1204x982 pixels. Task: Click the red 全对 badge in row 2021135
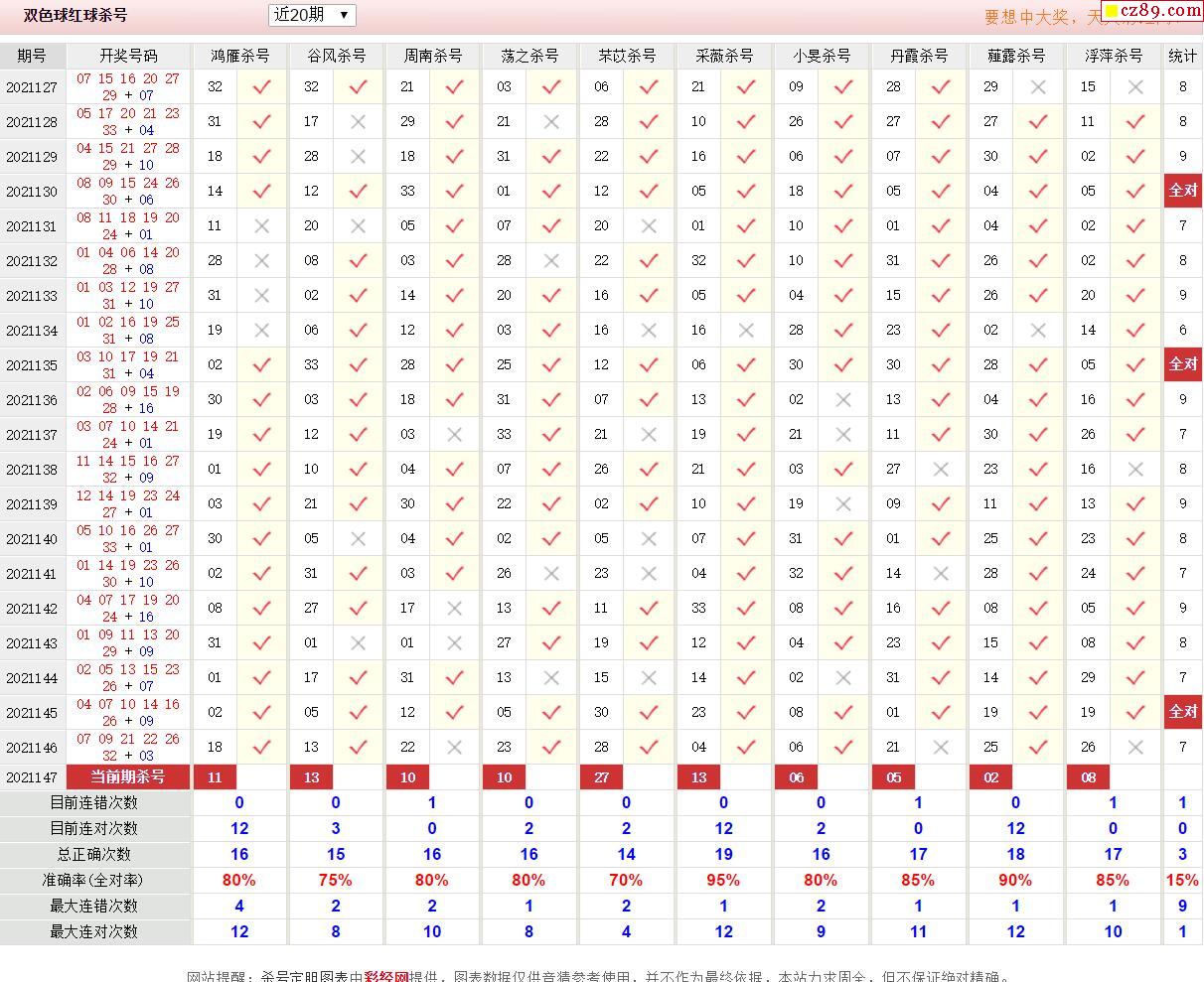click(x=1182, y=364)
